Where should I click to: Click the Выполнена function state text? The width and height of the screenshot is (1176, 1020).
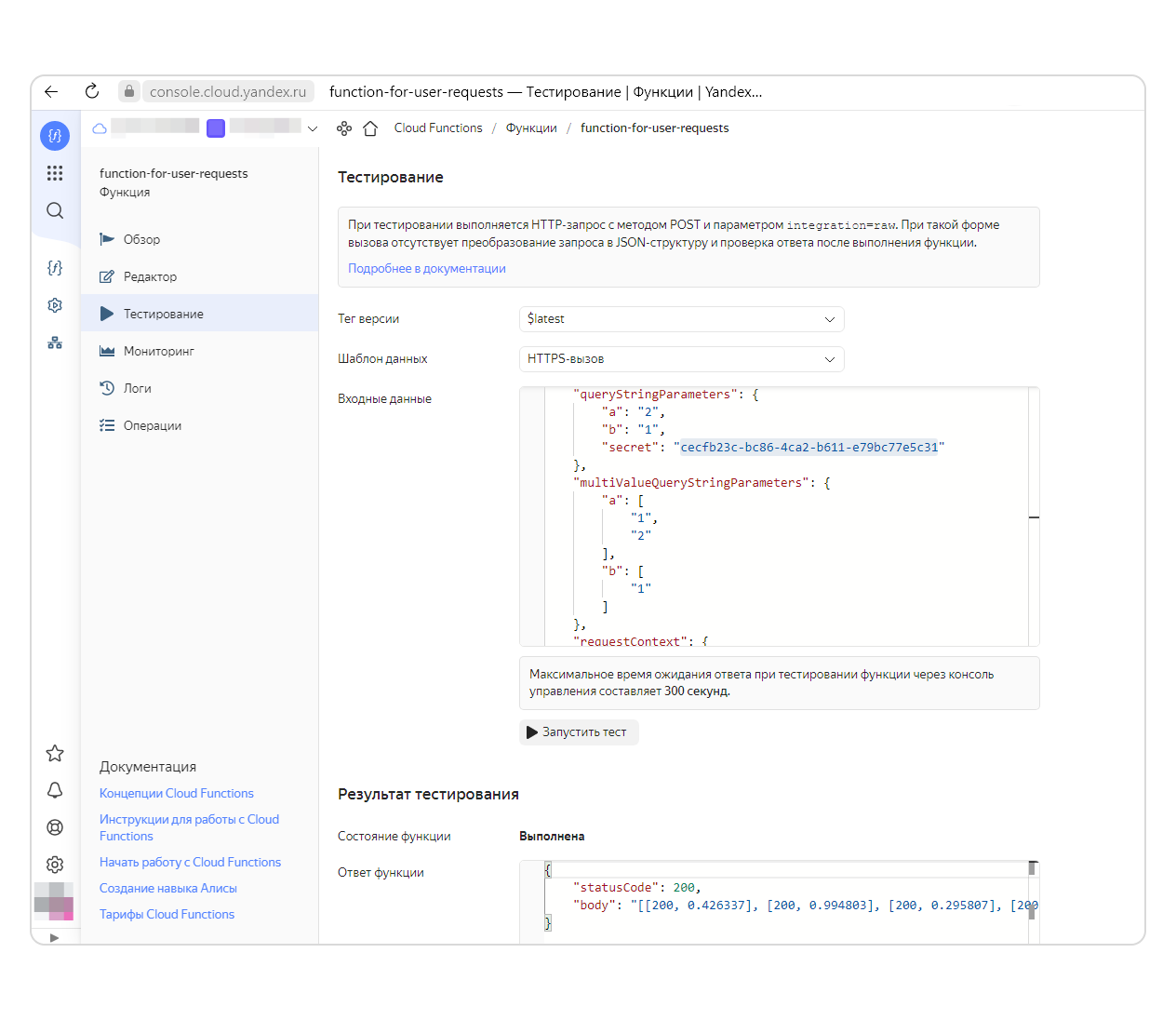click(552, 836)
